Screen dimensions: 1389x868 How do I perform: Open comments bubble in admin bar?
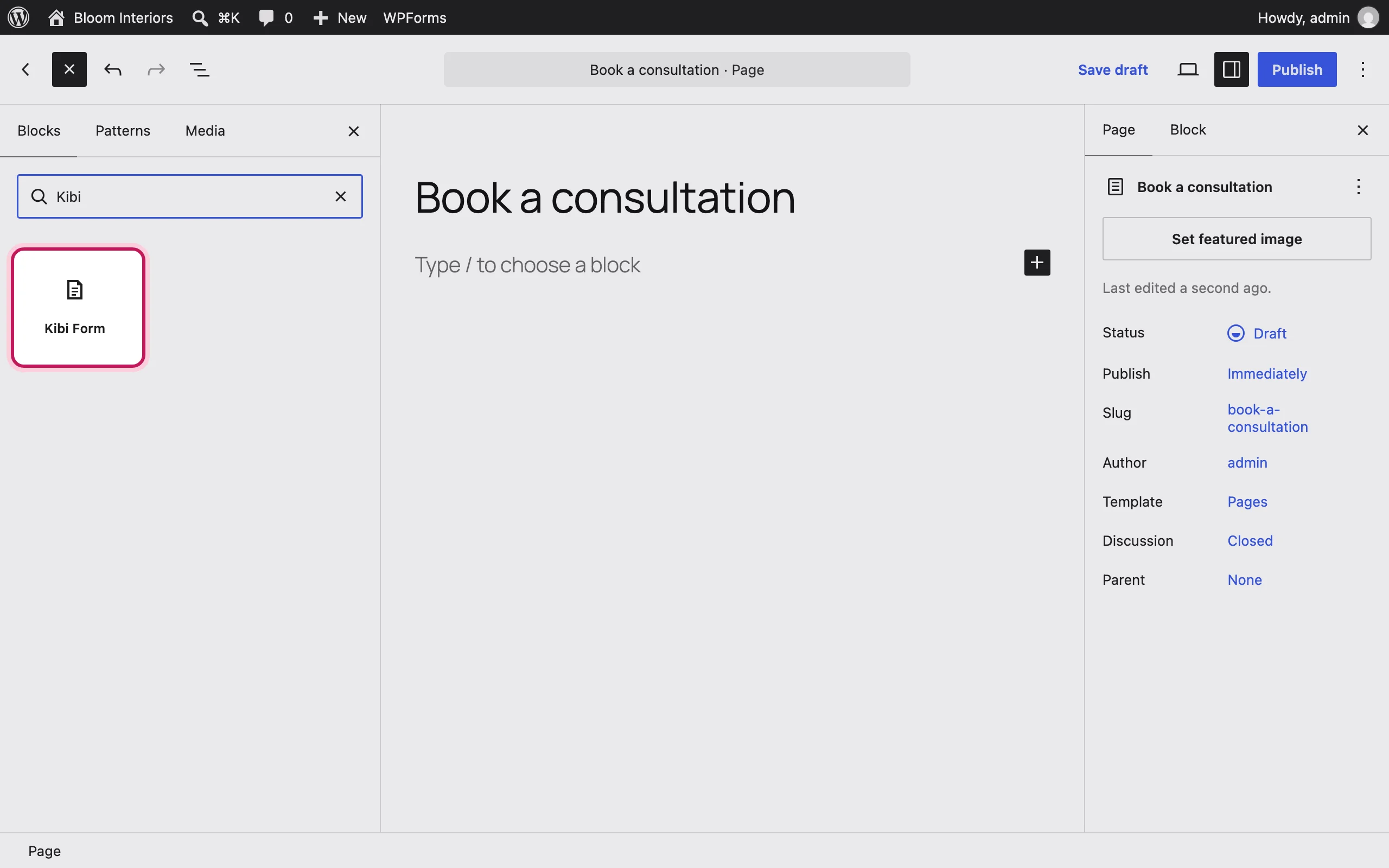[x=276, y=17]
